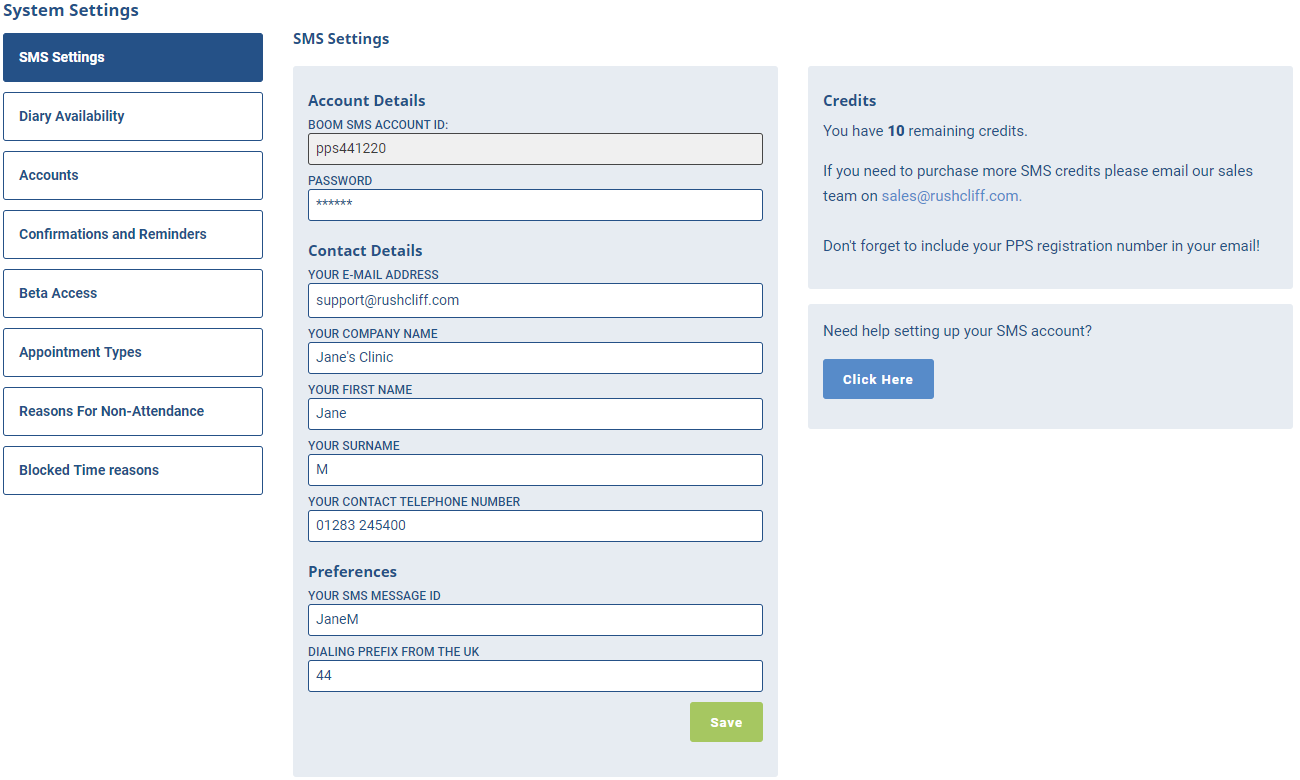
Task: Click the green Save button
Action: pos(726,722)
